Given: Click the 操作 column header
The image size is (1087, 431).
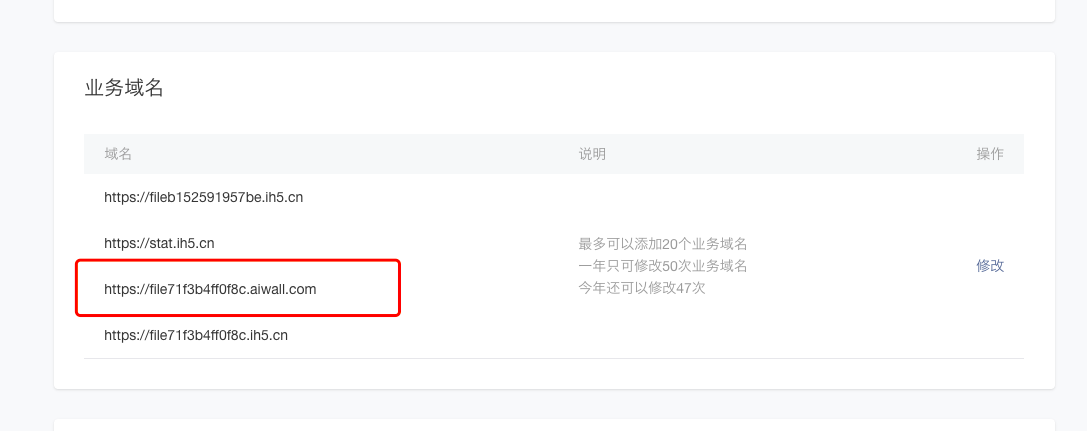Looking at the screenshot, I should pos(989,154).
